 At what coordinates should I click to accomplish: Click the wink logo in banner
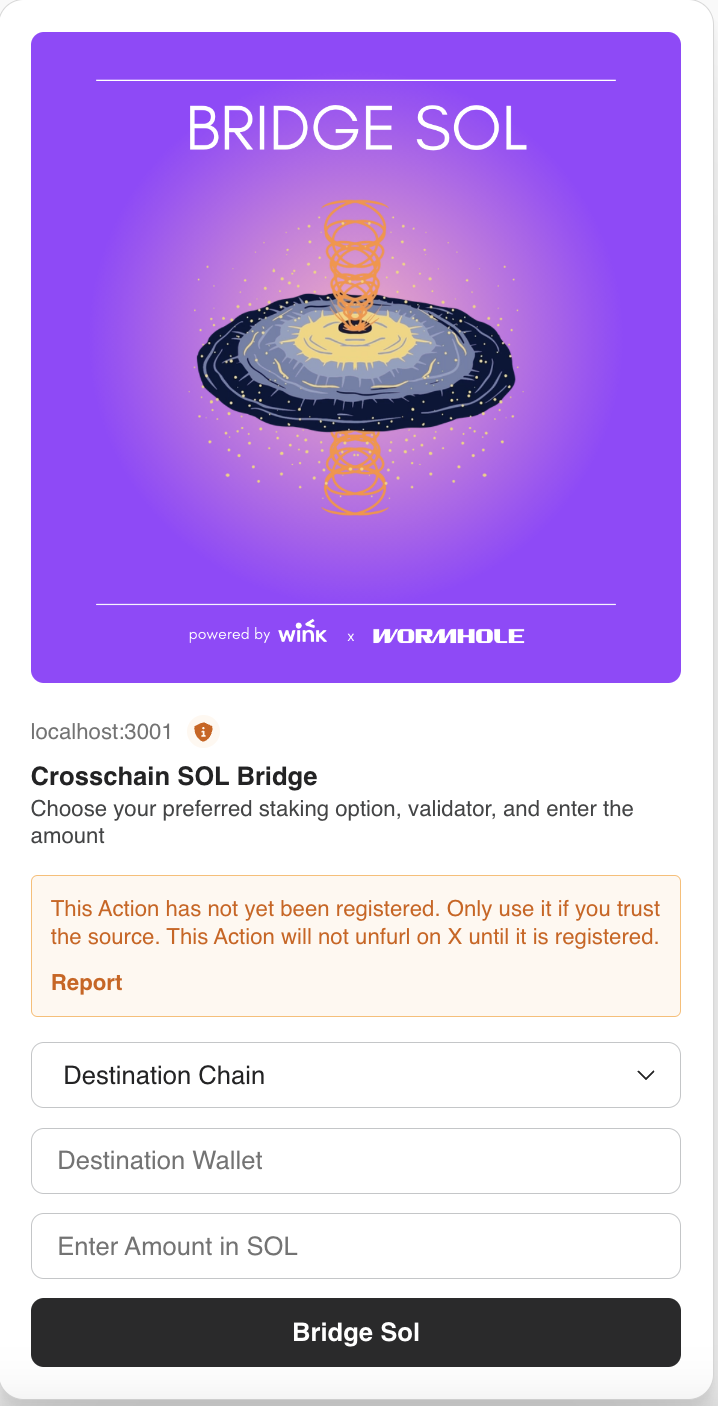click(302, 633)
